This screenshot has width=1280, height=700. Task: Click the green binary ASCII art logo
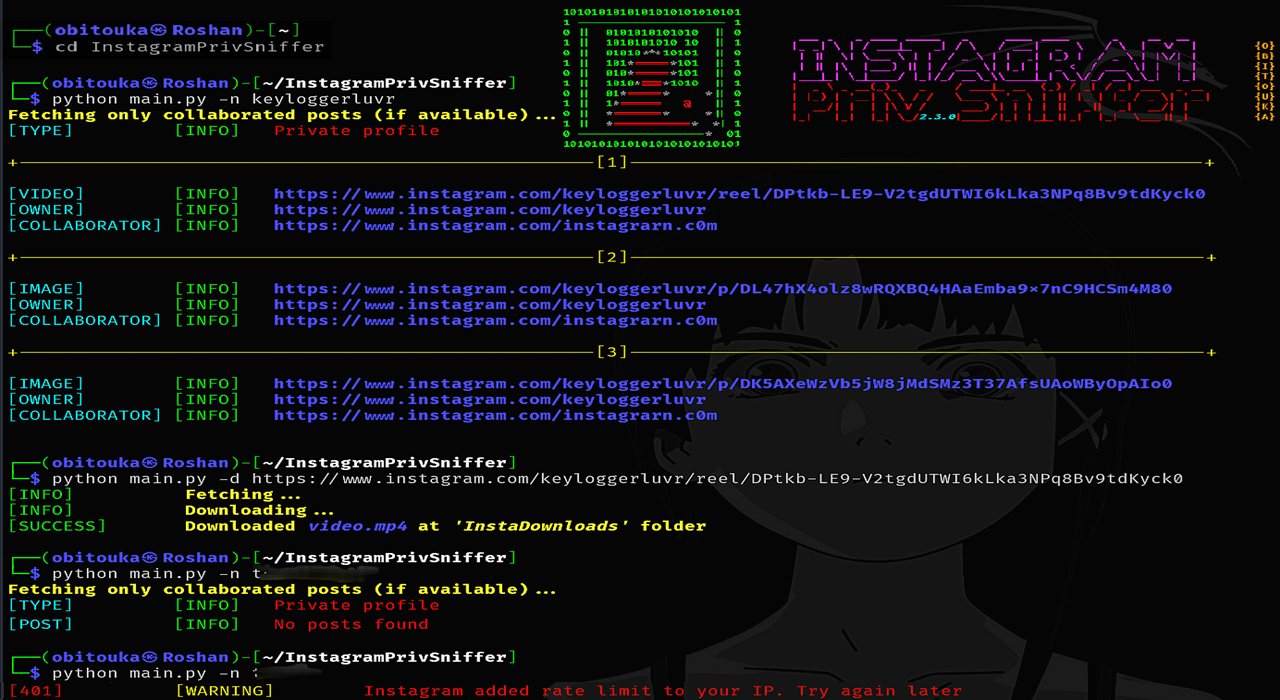652,77
